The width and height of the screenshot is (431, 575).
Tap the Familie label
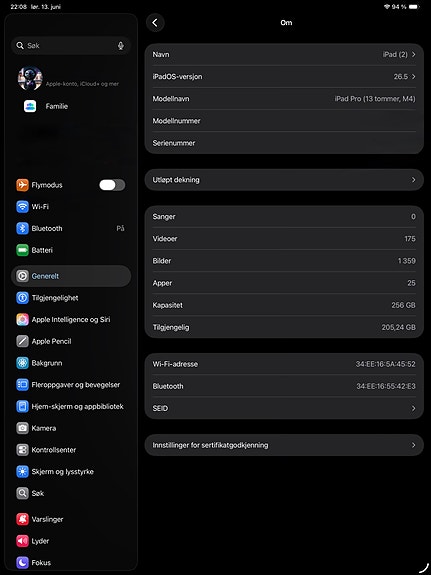(57, 106)
